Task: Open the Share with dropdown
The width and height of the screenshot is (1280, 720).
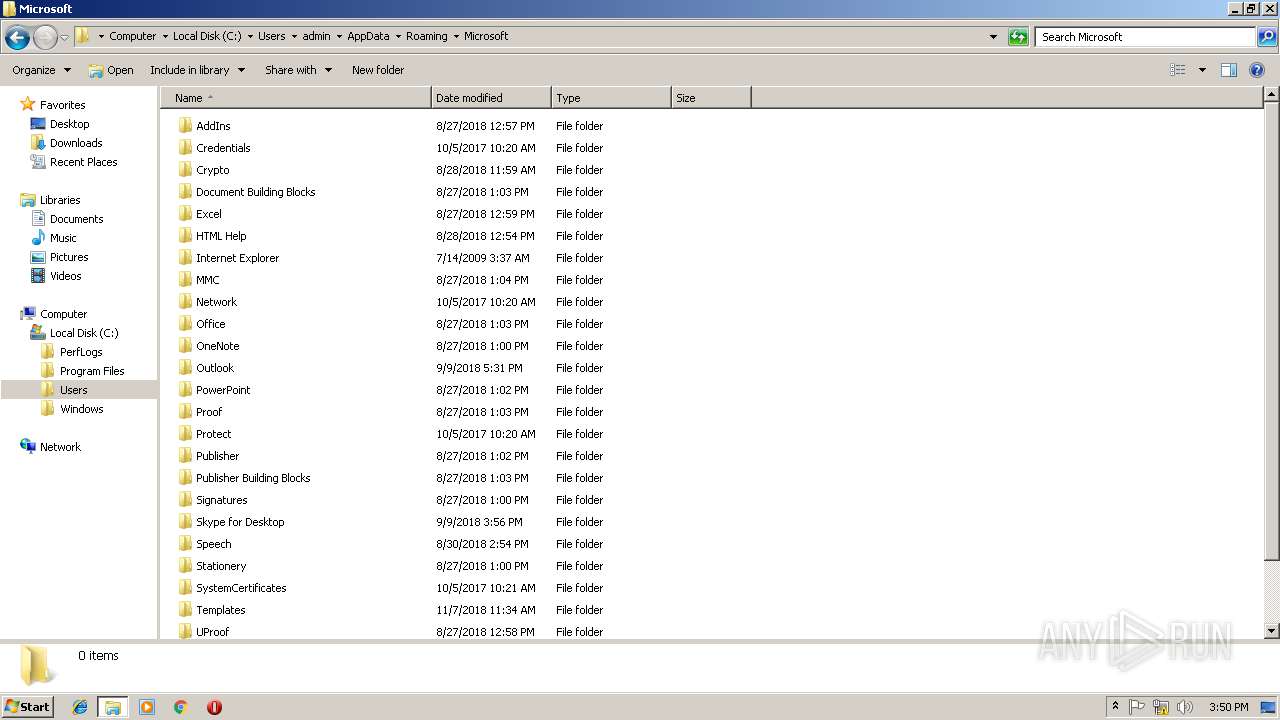Action: point(298,70)
